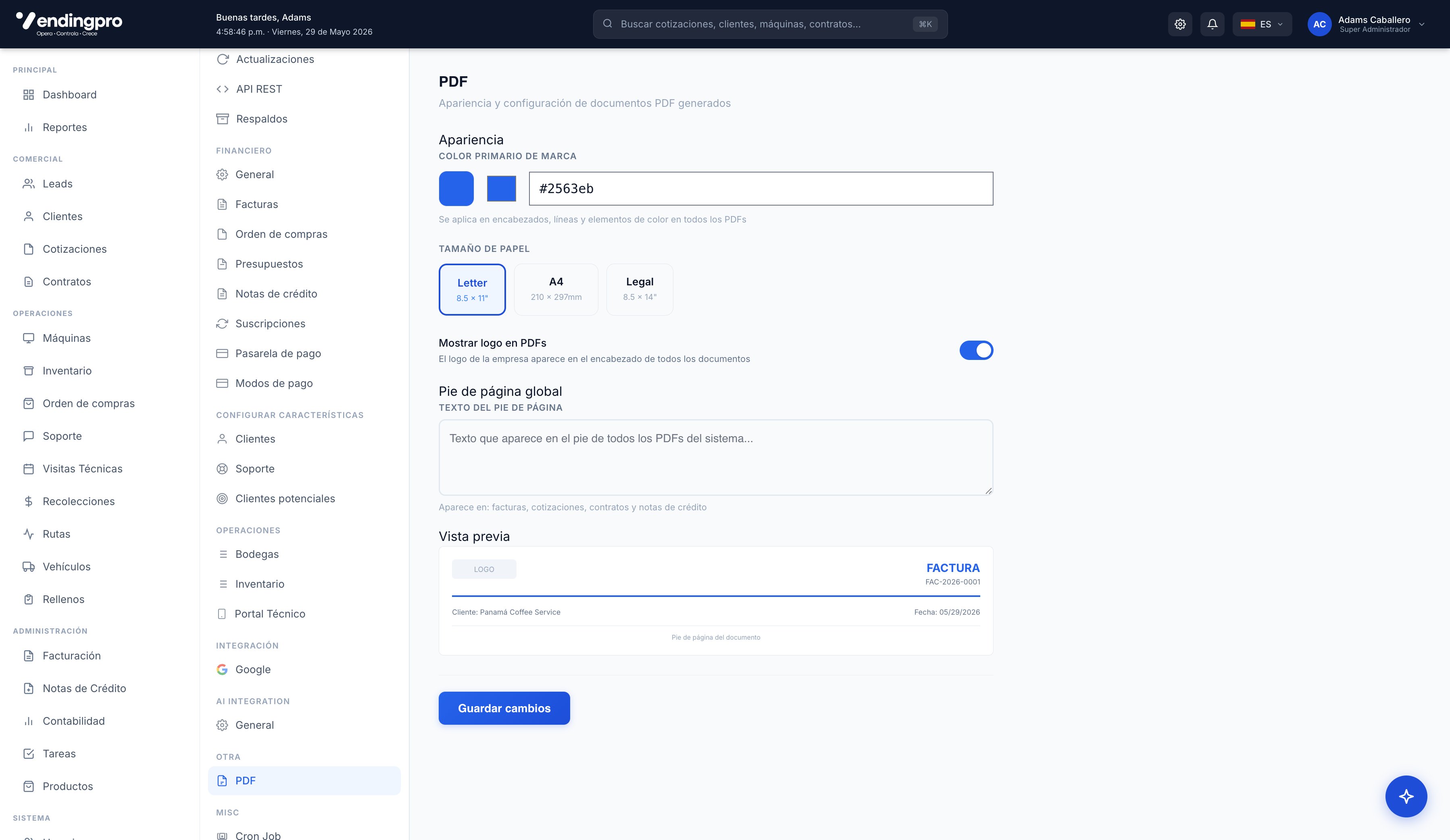Open Soporte in main sidebar
The image size is (1450, 840).
[x=62, y=436]
